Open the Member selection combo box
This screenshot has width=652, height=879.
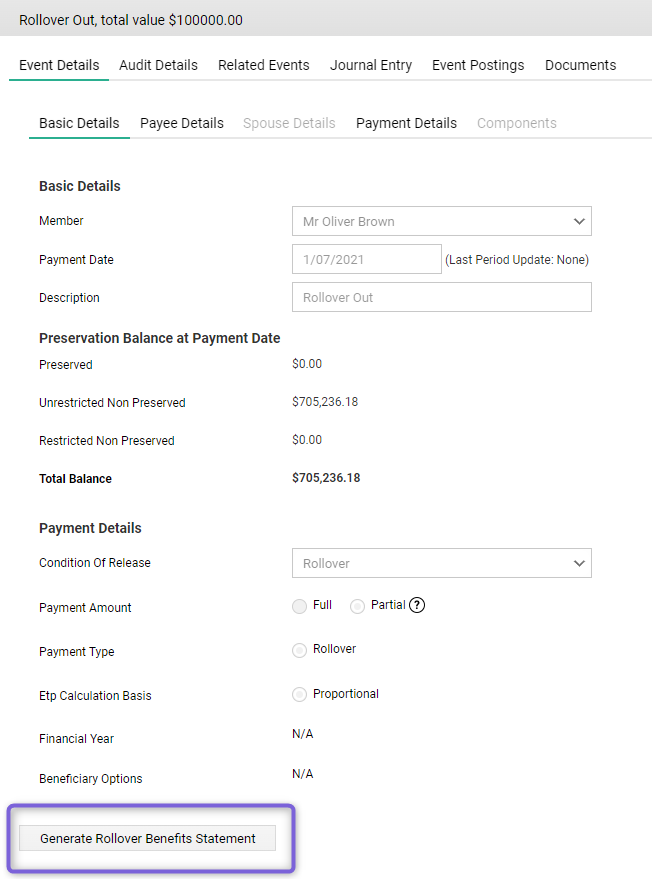(441, 221)
